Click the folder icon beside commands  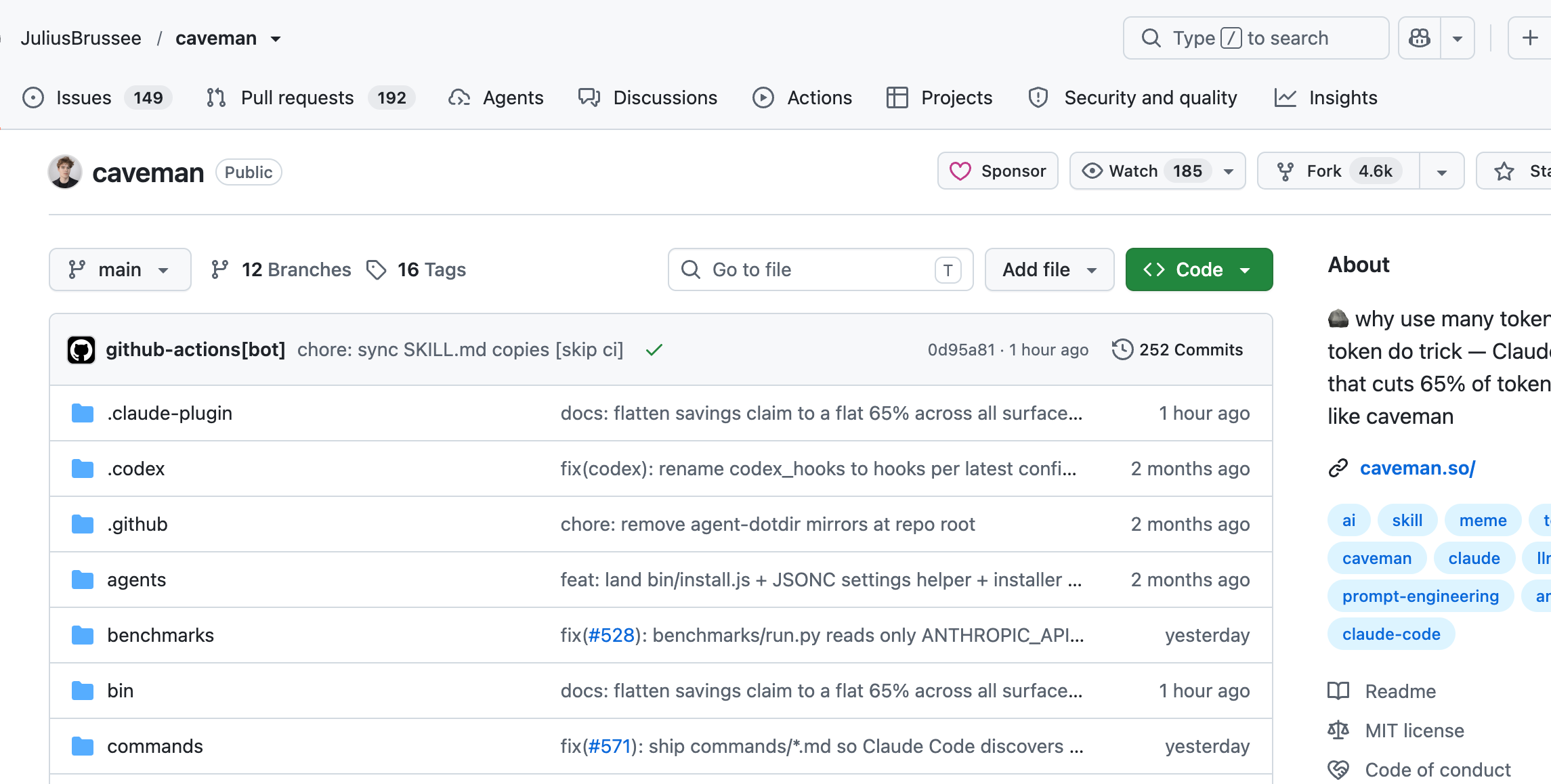click(x=83, y=746)
